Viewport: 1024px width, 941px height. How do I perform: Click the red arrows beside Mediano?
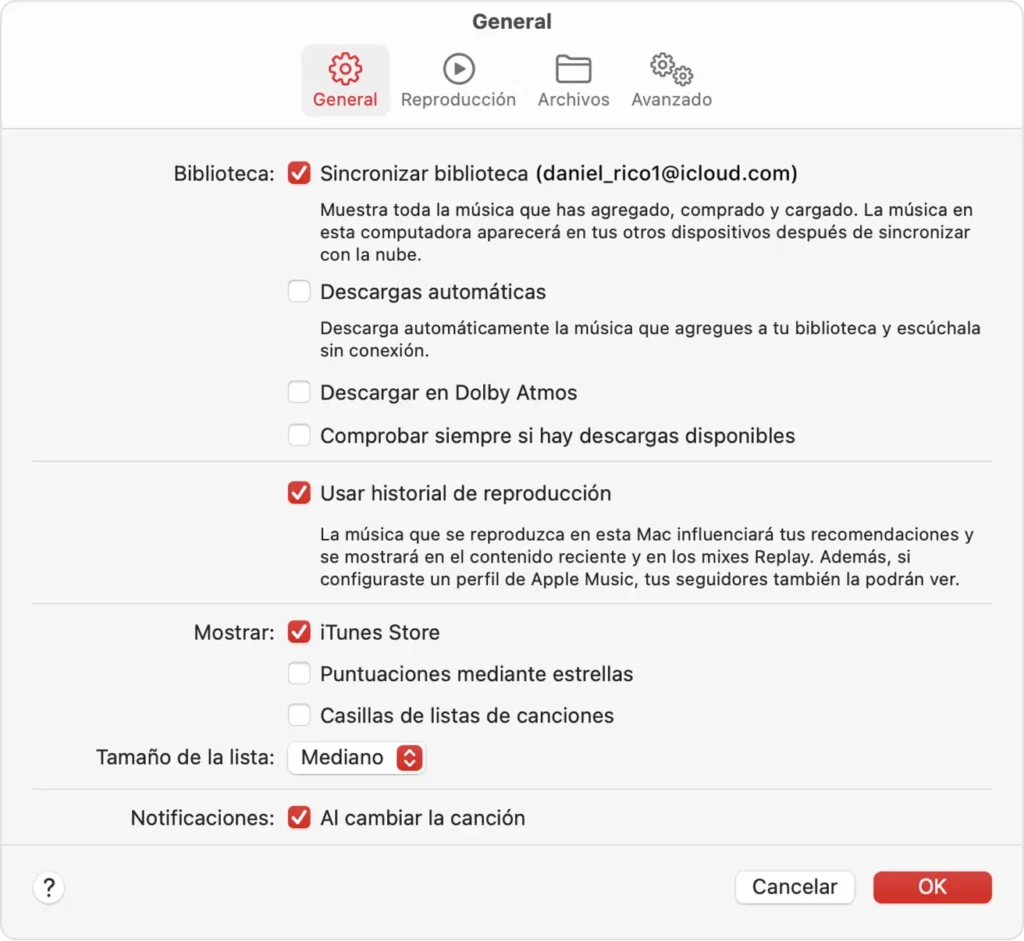pyautogui.click(x=409, y=758)
